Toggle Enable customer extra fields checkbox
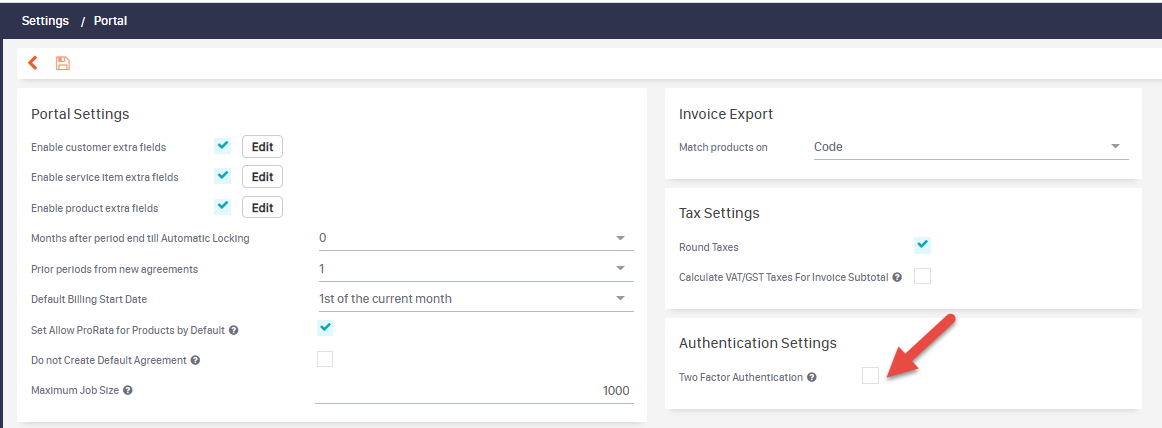The height and width of the screenshot is (428, 1162). (x=223, y=146)
